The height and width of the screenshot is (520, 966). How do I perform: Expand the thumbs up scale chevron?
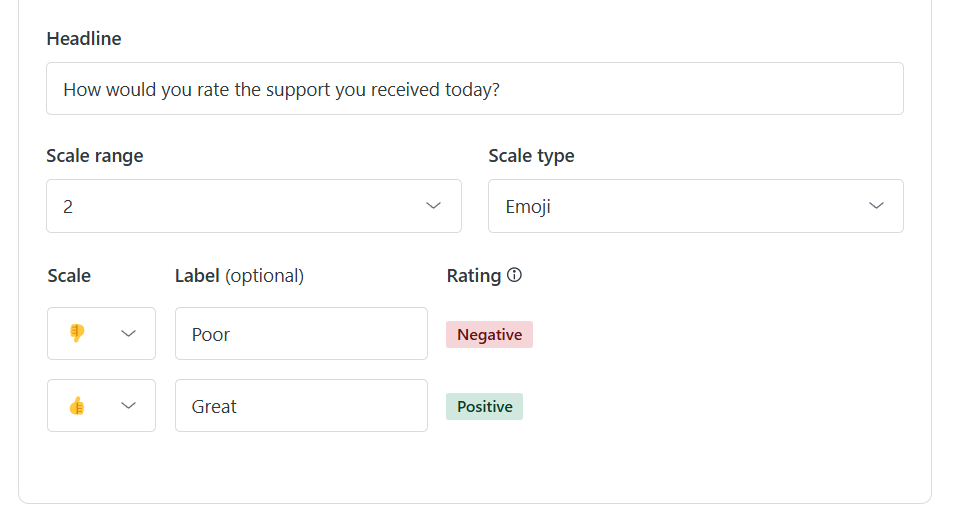128,405
